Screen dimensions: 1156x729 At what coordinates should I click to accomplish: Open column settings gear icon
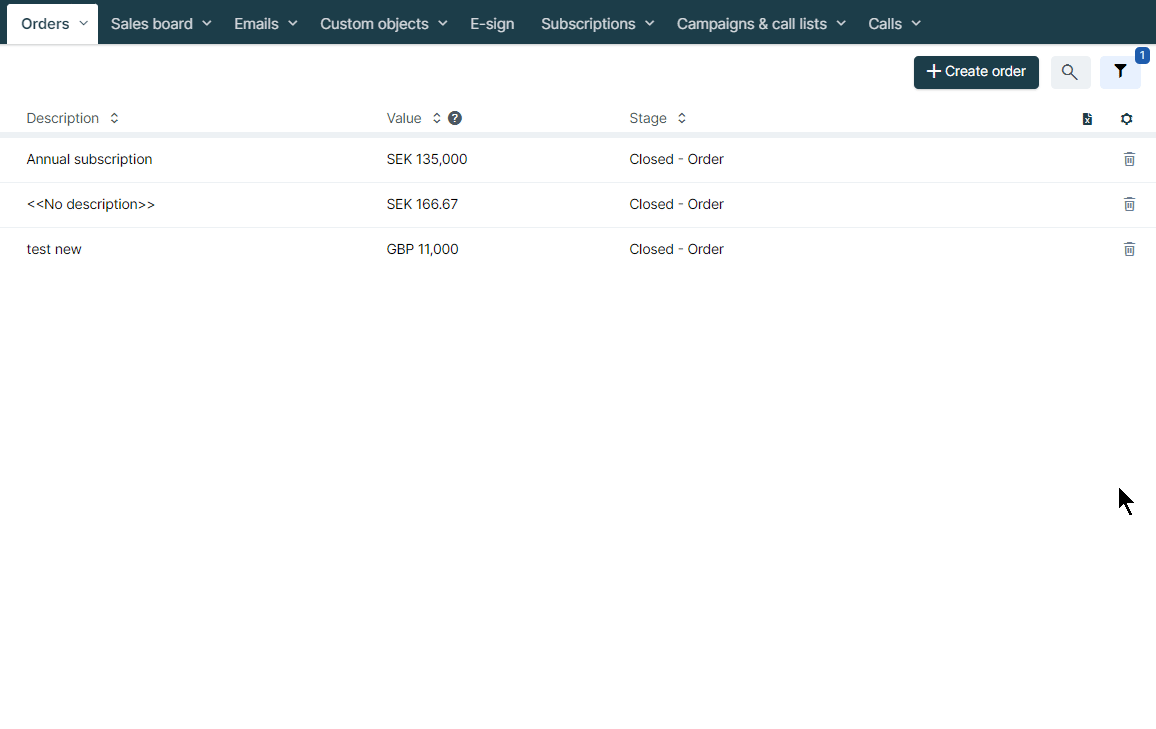click(x=1127, y=119)
